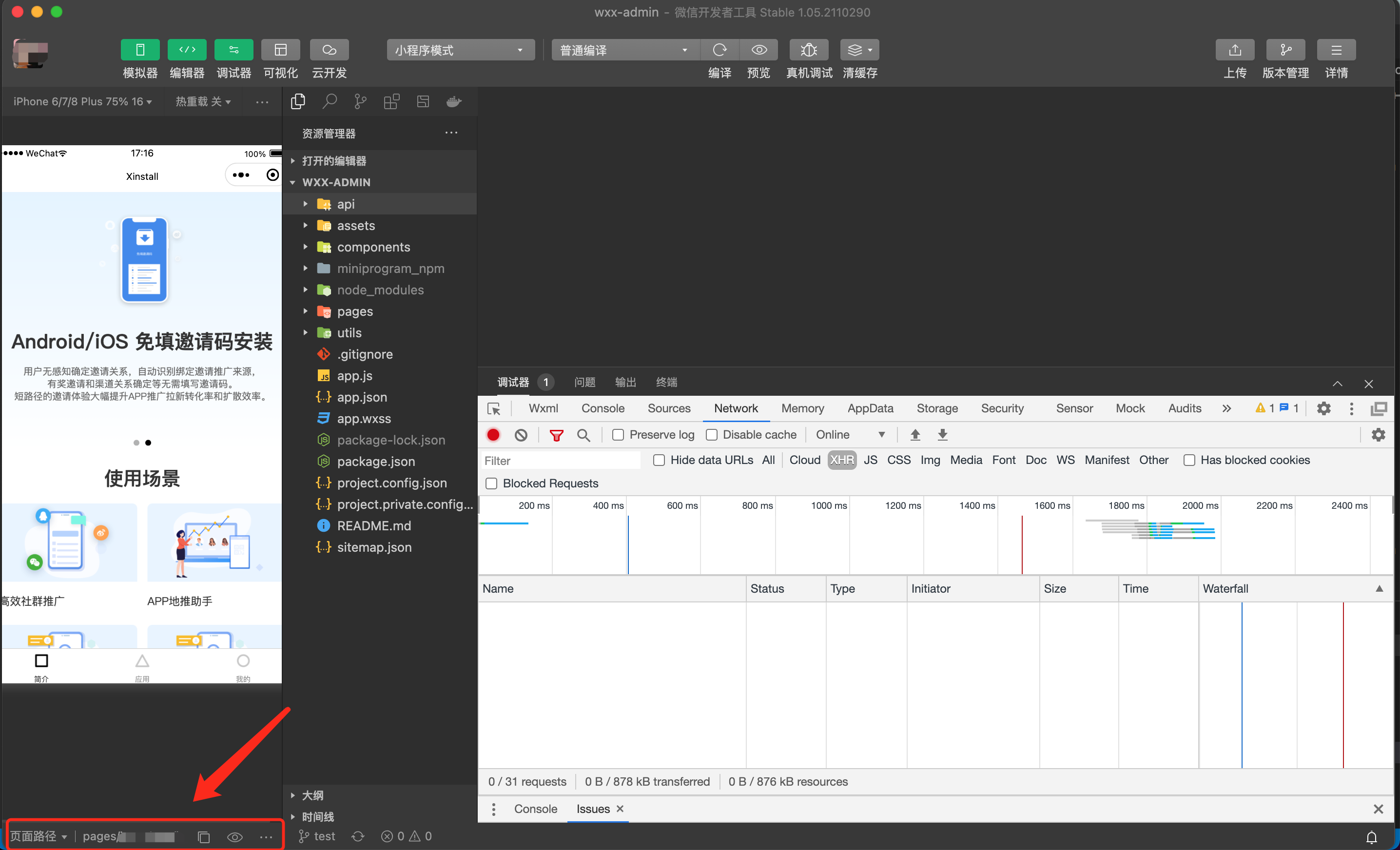Viewport: 1400px width, 850px height.
Task: Open 热重载 hot reload dropdown
Action: [x=203, y=101]
